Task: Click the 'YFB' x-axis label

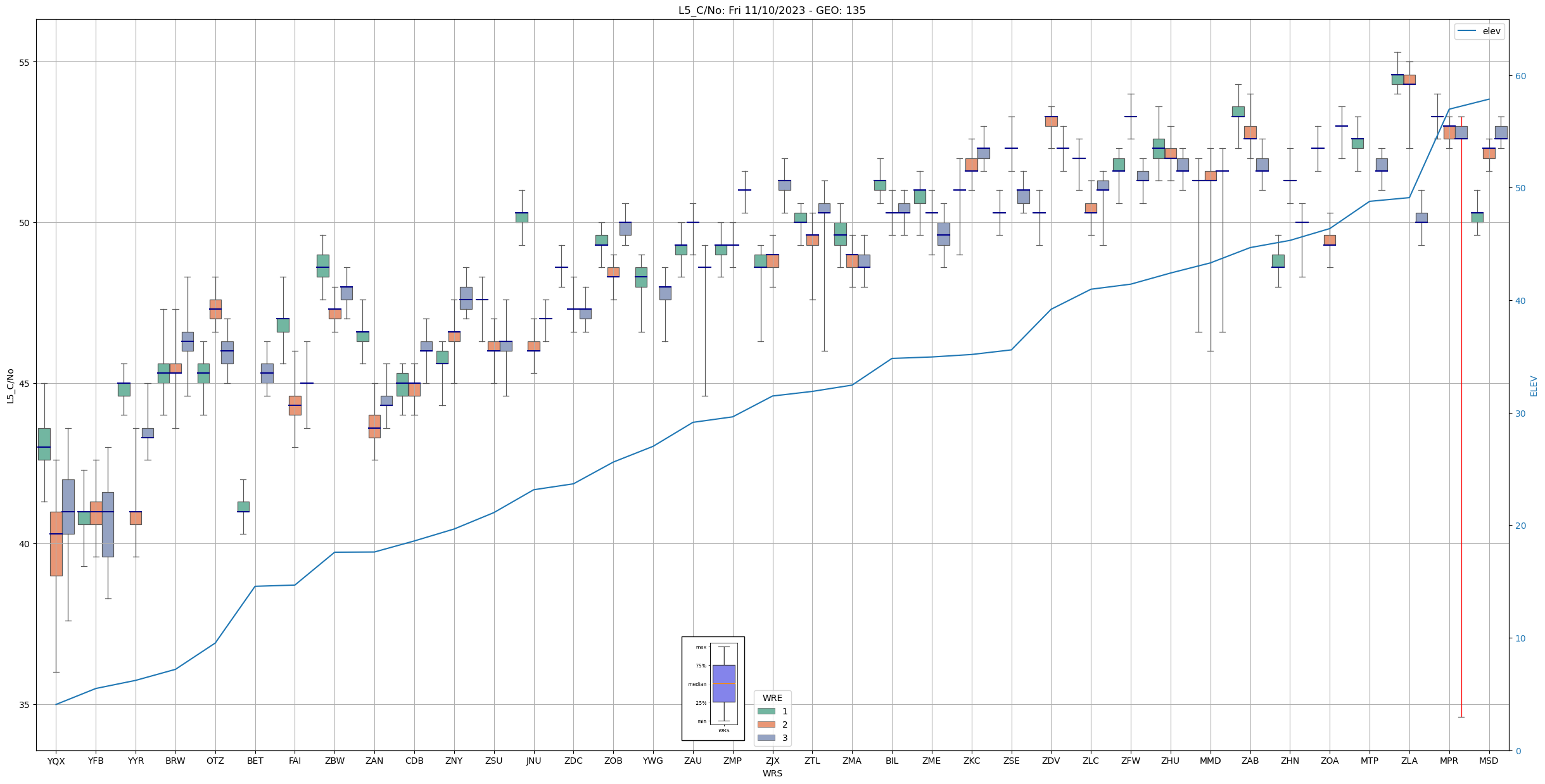Action: tap(96, 761)
